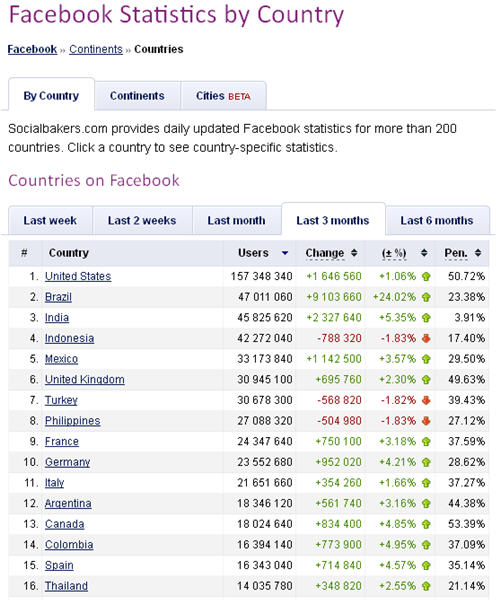The width and height of the screenshot is (500, 604).
Task: Click user count 157 348 340
Action: (x=262, y=276)
